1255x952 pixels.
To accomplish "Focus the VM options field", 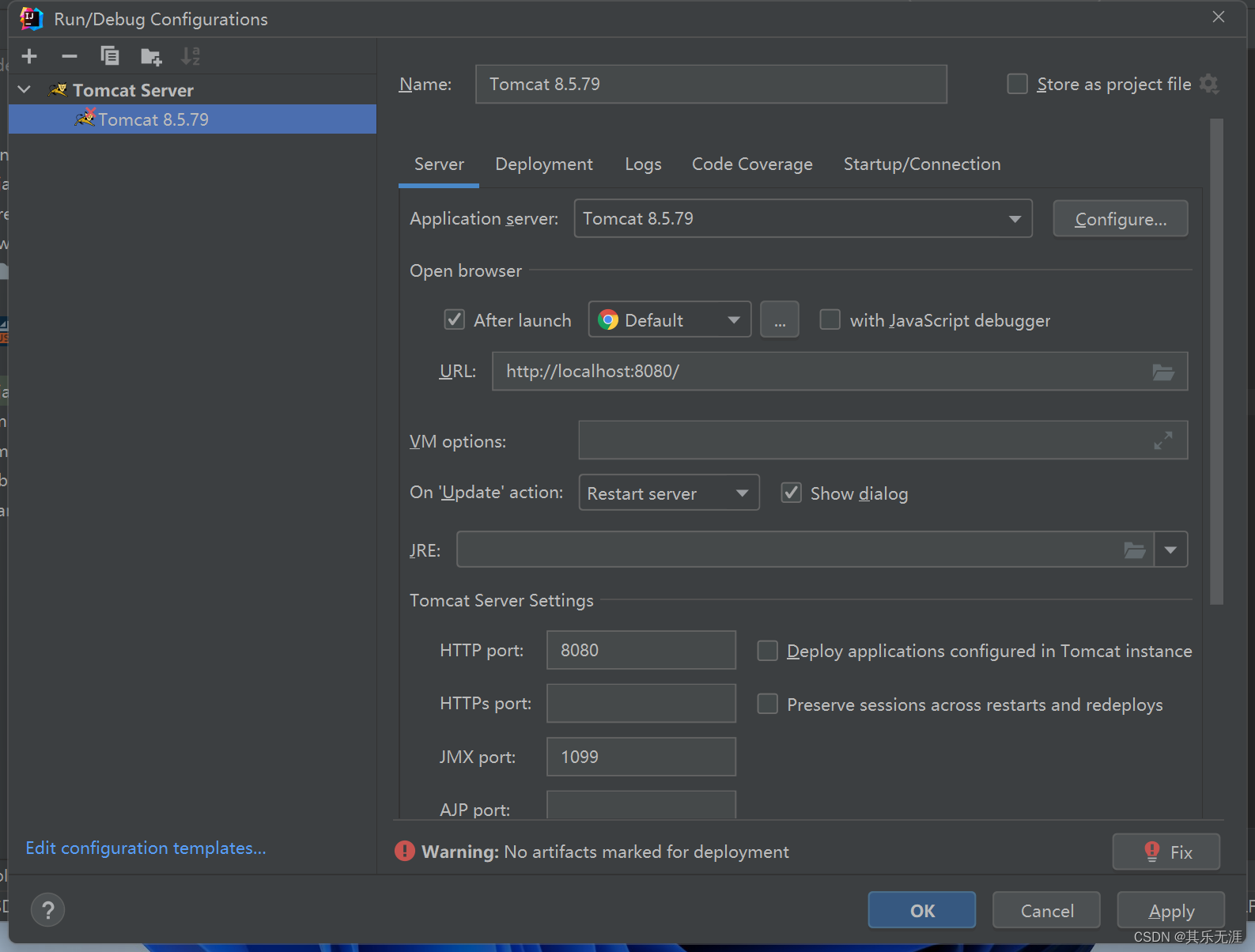I will click(x=883, y=440).
